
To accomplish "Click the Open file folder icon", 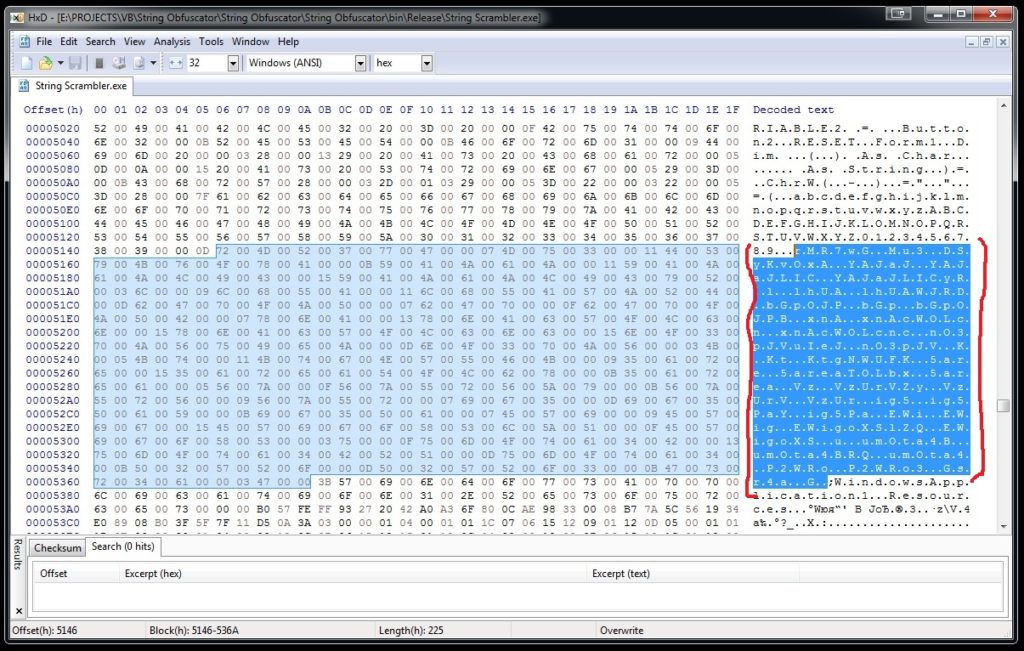I will point(45,63).
